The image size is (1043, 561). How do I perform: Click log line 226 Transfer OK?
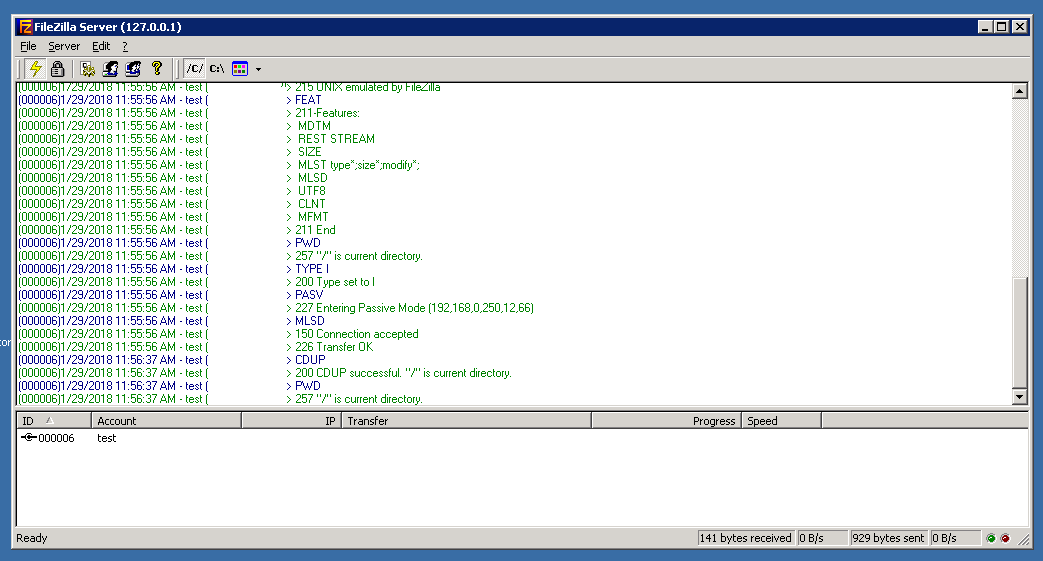coord(334,347)
